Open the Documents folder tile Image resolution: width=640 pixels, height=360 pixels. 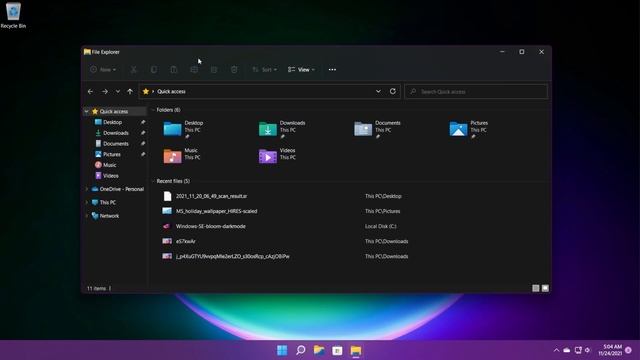click(x=378, y=129)
